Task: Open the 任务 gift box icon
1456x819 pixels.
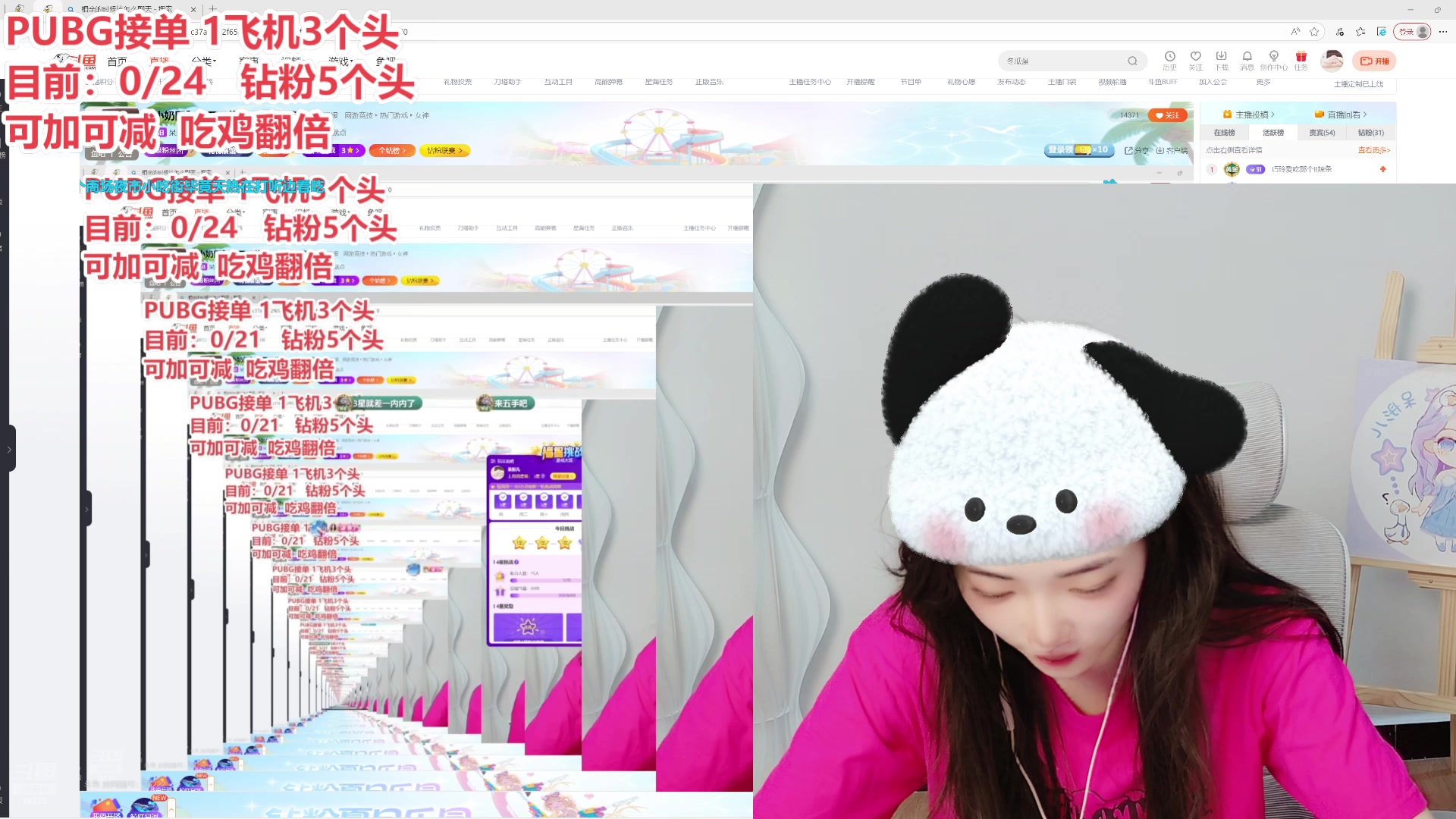Action: (x=1301, y=57)
